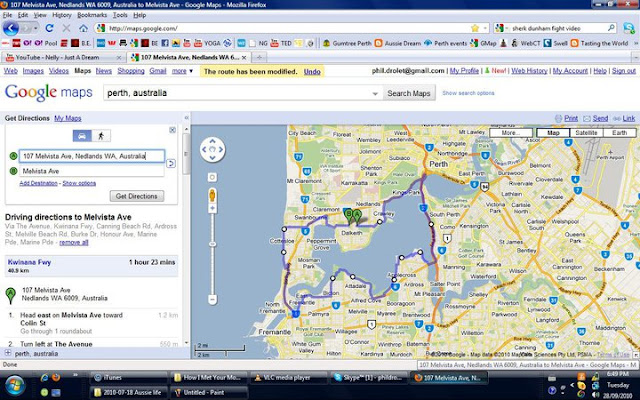Image resolution: width=640 pixels, height=400 pixels.
Task: Collapse the left panel with double chevron
Action: 187,118
